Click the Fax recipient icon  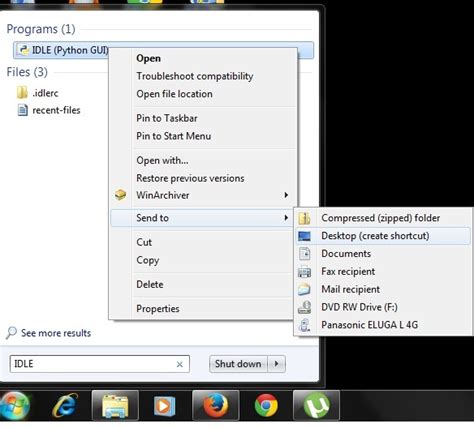click(x=304, y=272)
